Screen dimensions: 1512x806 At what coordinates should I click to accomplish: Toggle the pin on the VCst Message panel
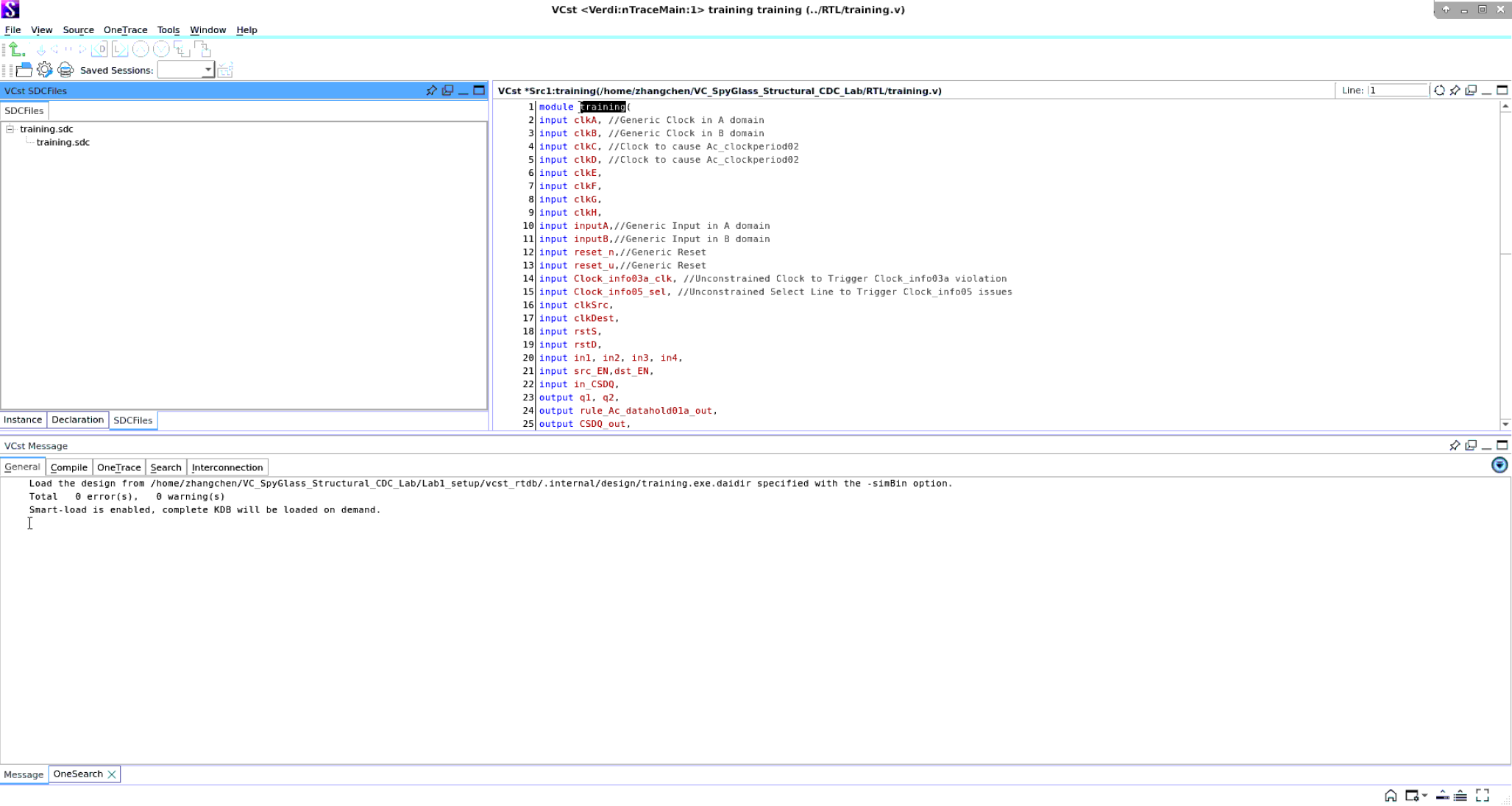click(1455, 445)
